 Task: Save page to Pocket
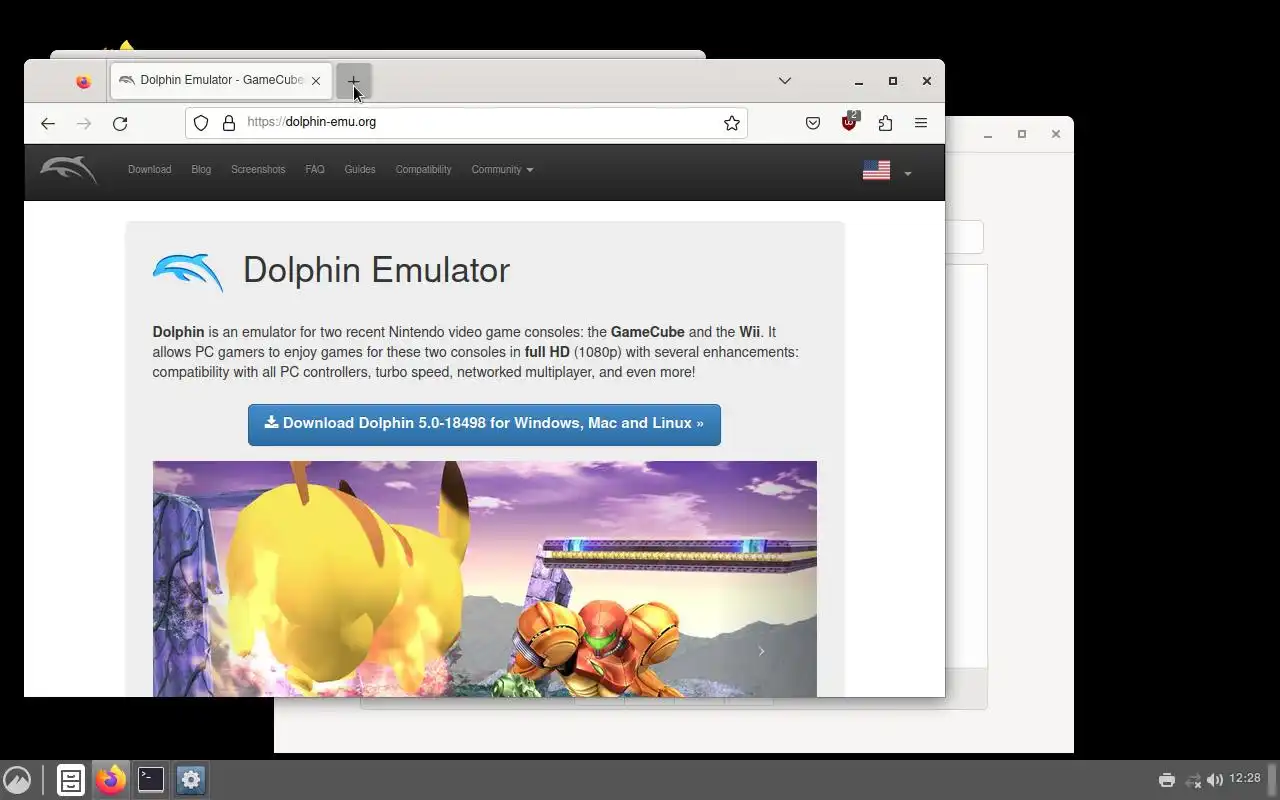(813, 123)
